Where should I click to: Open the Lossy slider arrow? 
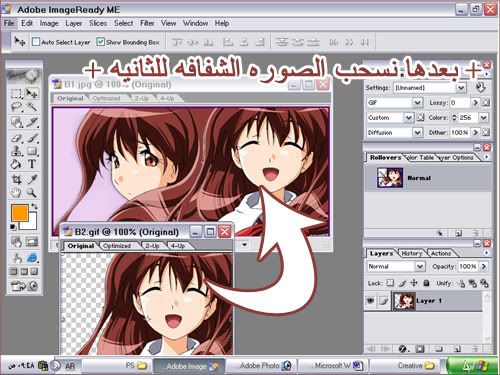click(x=475, y=102)
